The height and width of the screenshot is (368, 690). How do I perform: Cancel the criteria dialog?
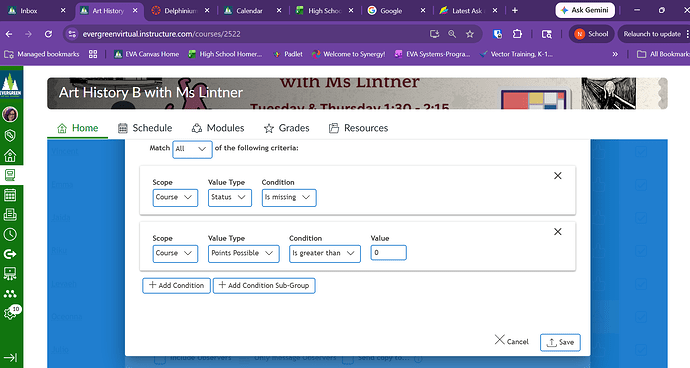pos(511,341)
